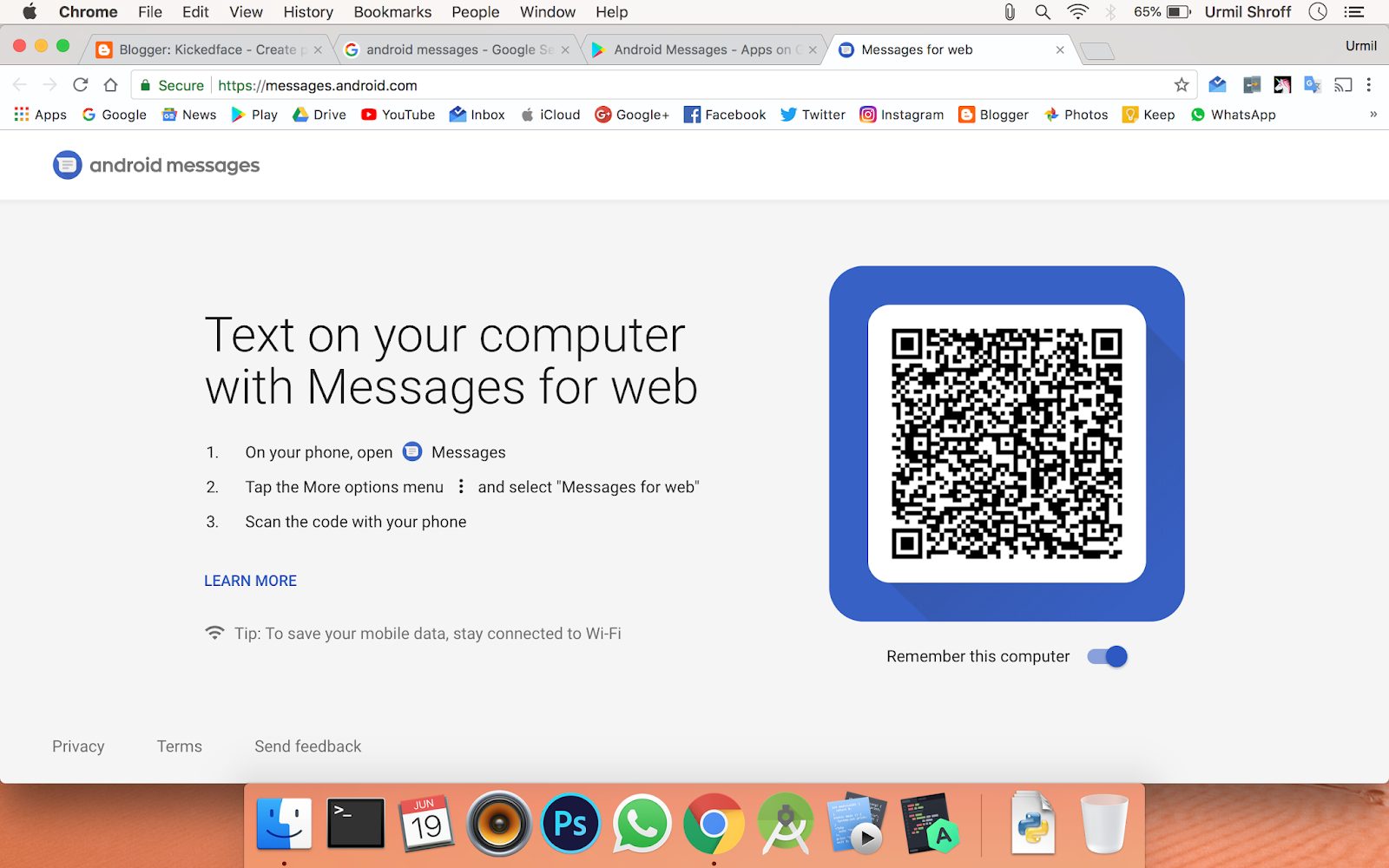Close the Blogger Kickedface tab

pyautogui.click(x=318, y=50)
